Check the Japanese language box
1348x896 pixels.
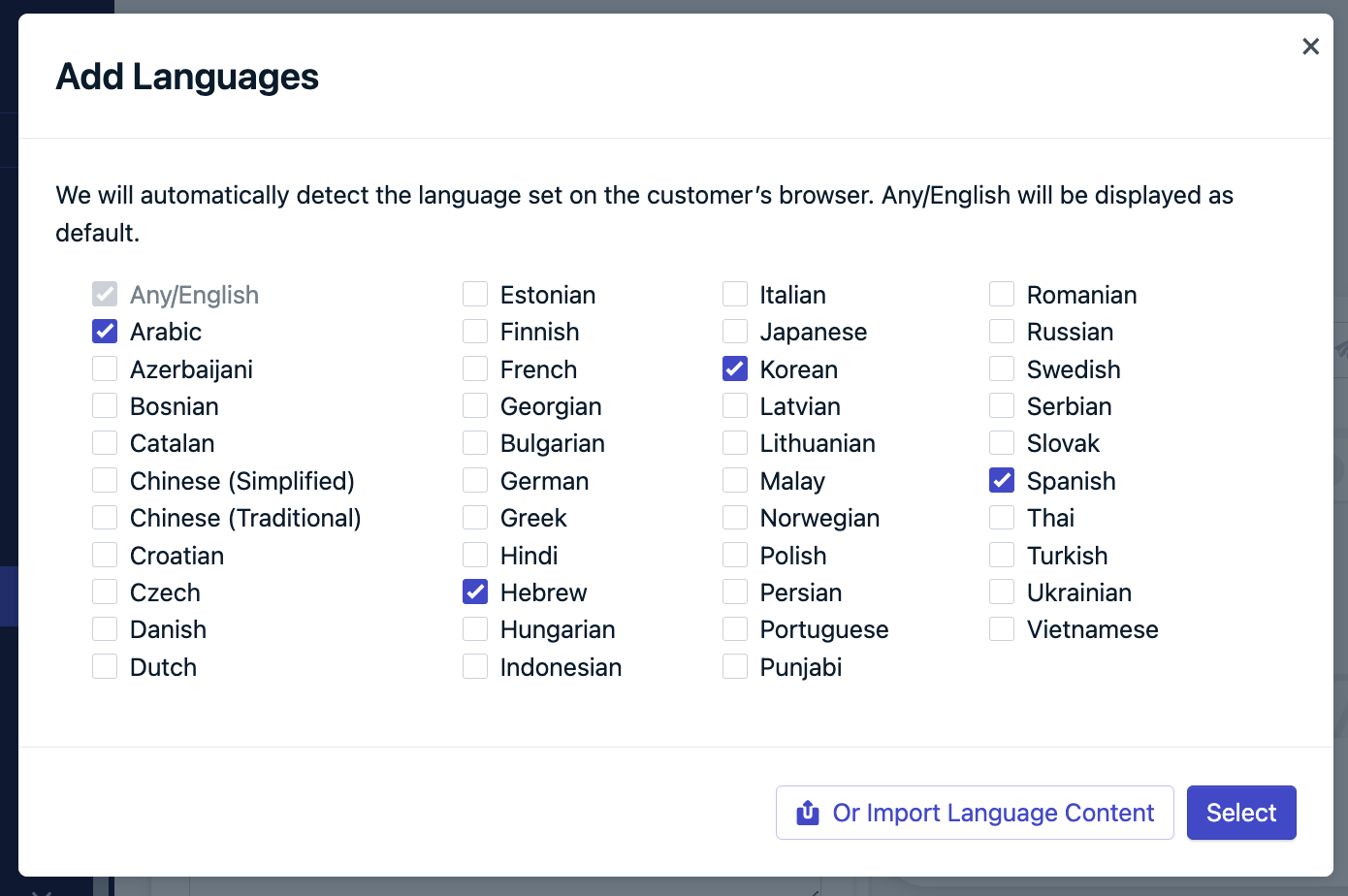point(735,332)
